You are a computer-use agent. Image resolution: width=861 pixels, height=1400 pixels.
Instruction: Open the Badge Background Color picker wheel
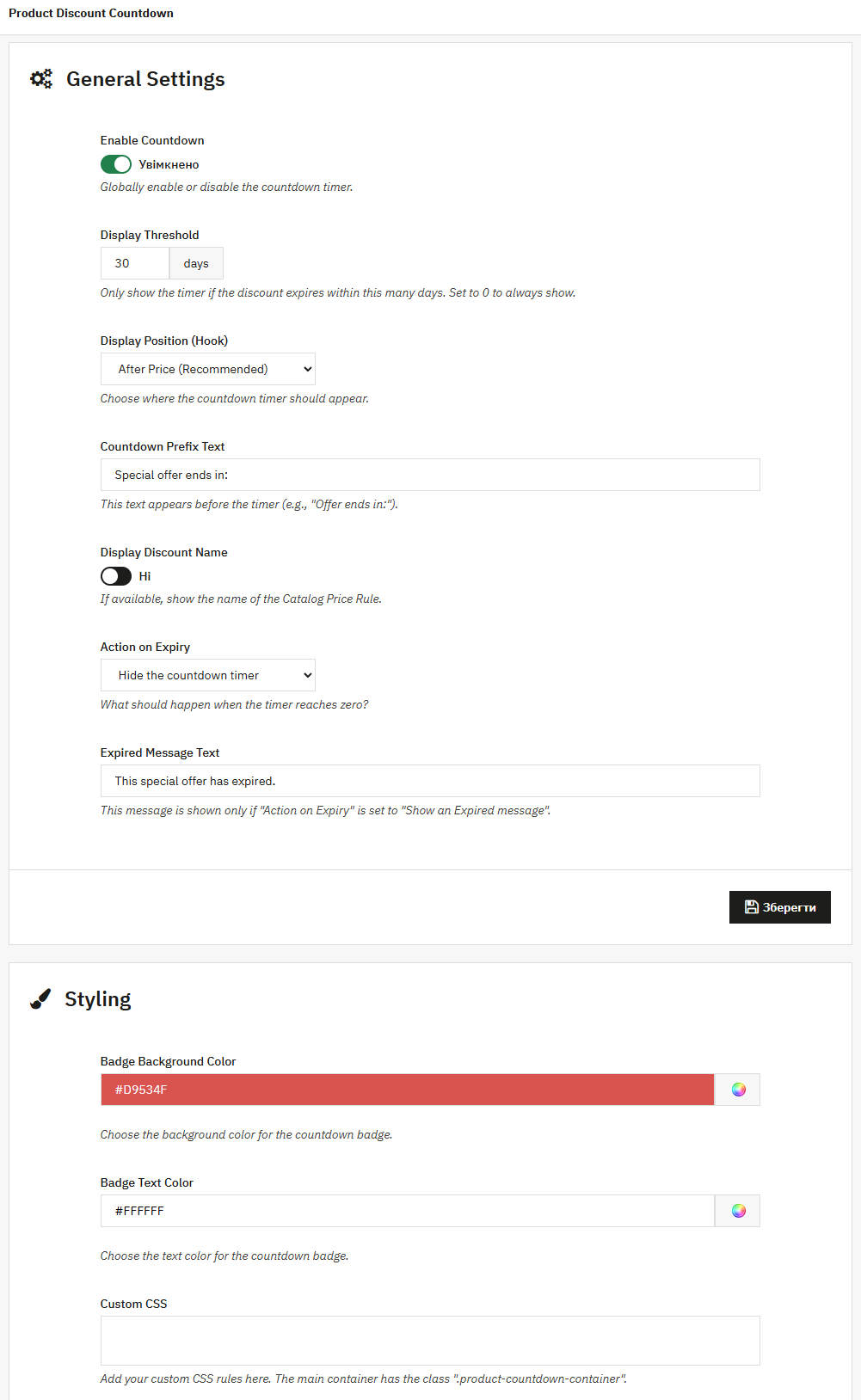click(x=736, y=1090)
